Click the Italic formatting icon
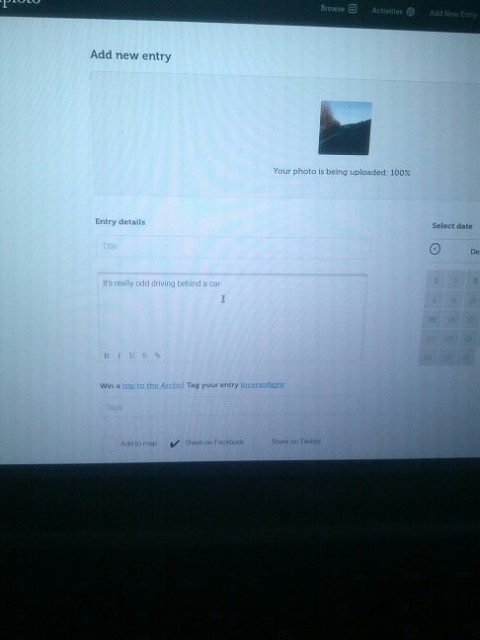The image size is (480, 640). pyautogui.click(x=119, y=355)
